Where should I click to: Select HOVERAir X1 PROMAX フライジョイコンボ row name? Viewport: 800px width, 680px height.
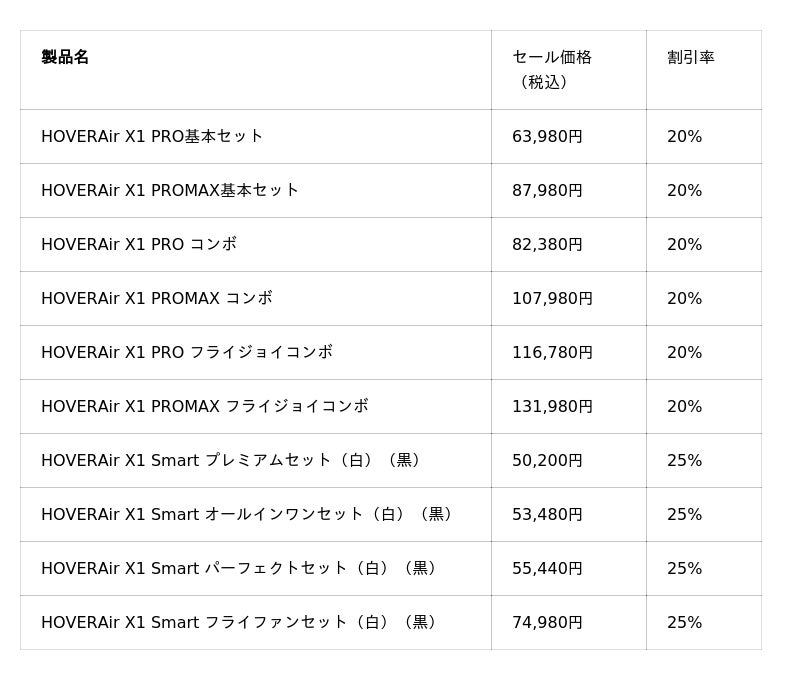205,407
